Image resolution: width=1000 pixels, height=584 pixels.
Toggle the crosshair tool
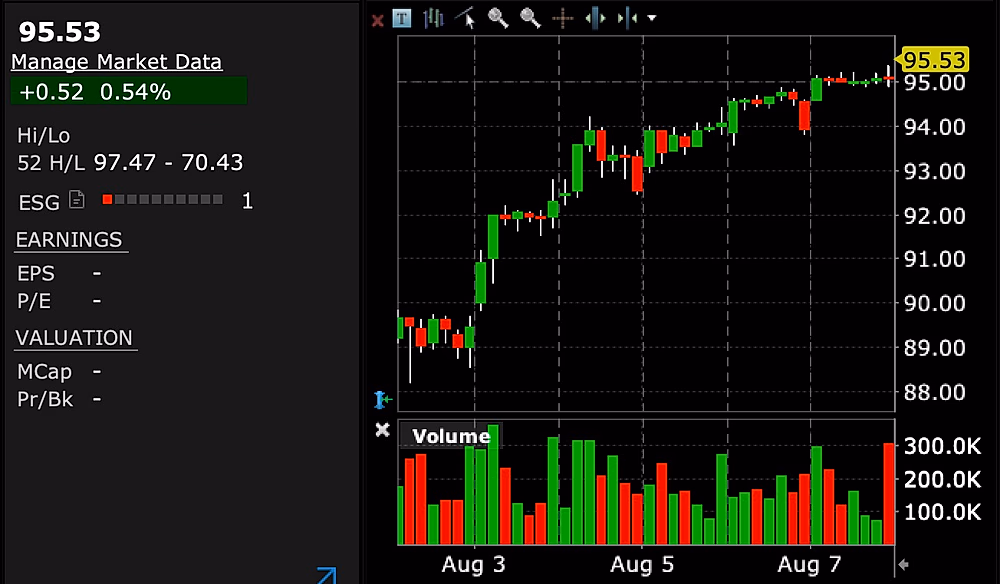click(x=562, y=18)
